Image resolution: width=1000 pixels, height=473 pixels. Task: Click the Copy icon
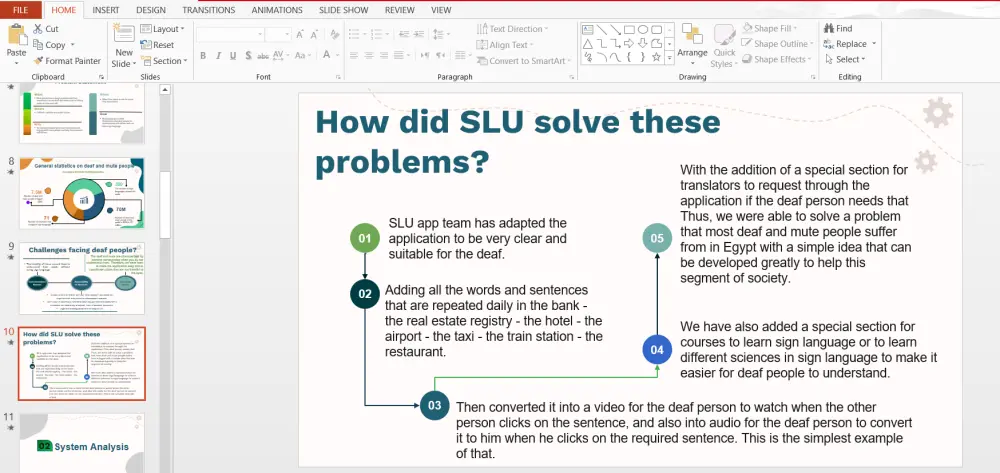pos(38,45)
